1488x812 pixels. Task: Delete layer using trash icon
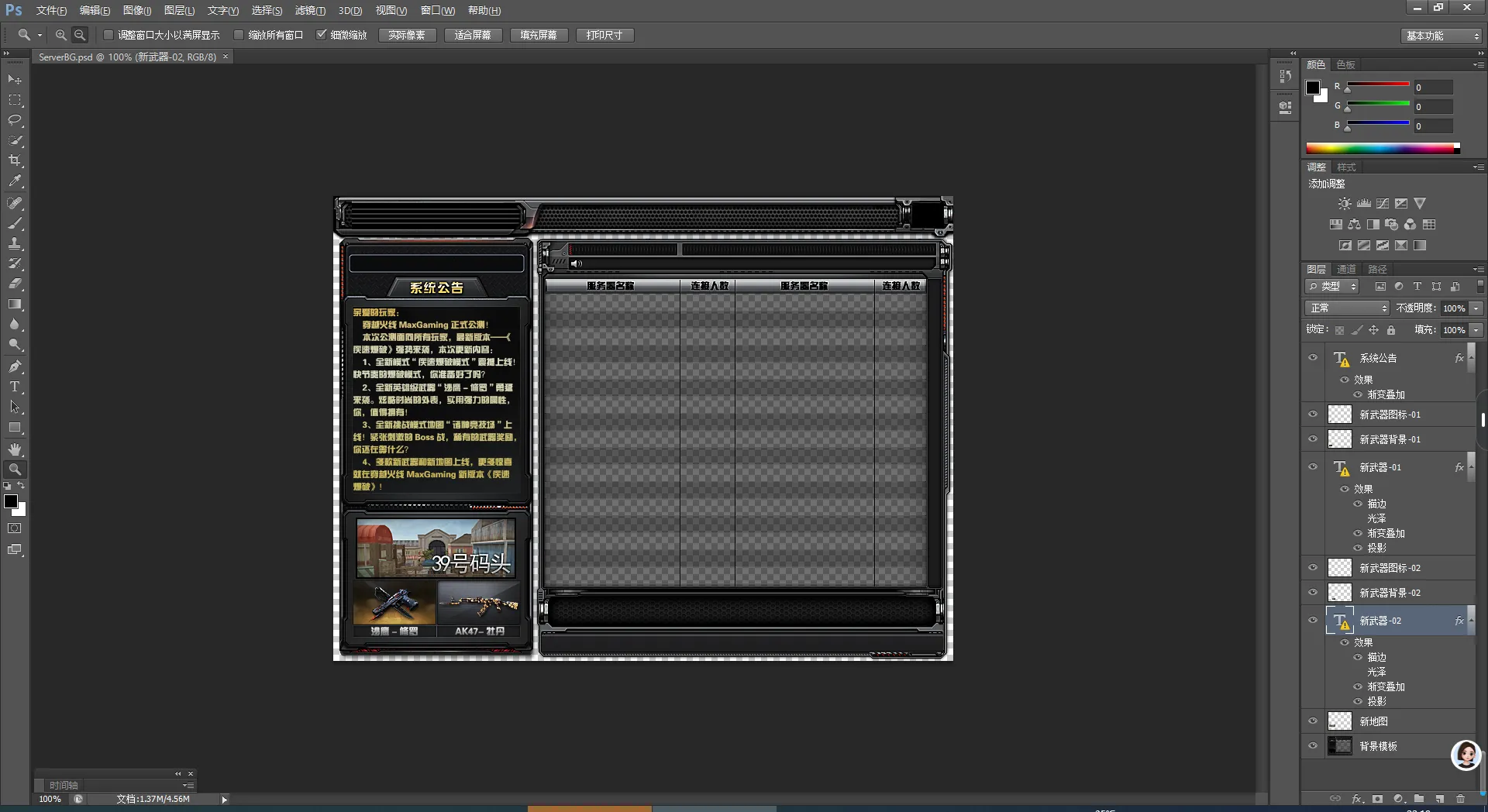click(1460, 799)
